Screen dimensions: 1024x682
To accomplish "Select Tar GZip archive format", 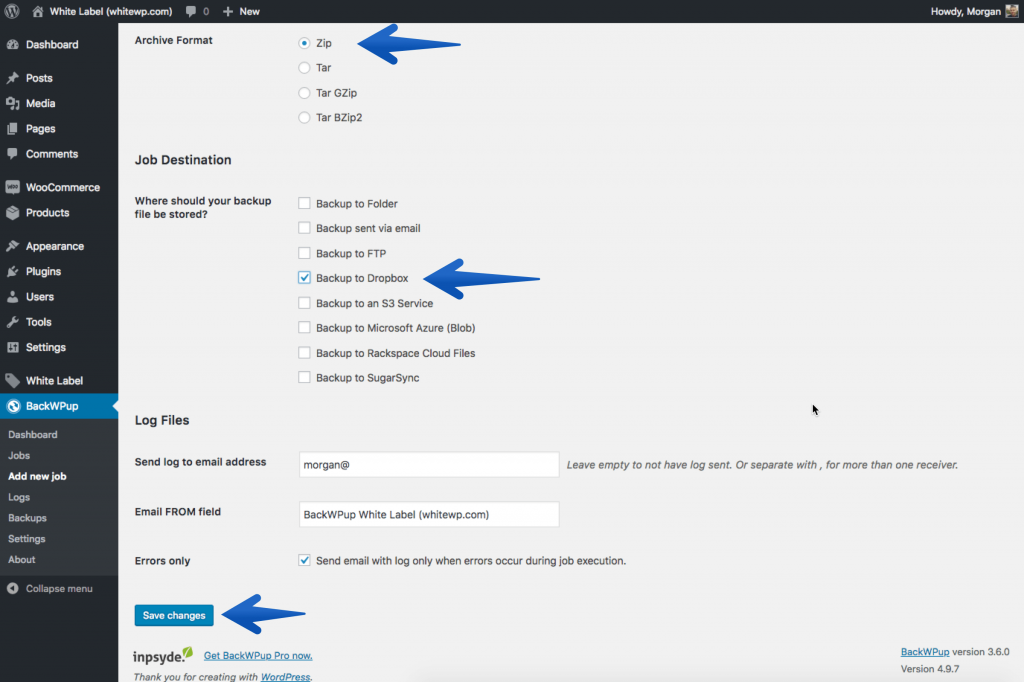I will coord(304,93).
